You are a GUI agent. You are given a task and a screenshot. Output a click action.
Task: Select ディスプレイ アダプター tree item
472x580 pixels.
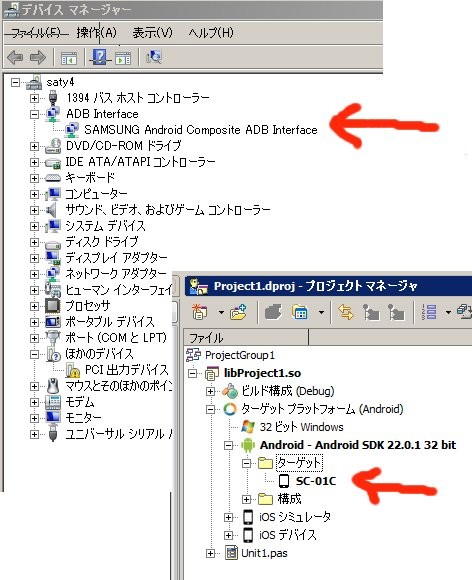[116, 258]
